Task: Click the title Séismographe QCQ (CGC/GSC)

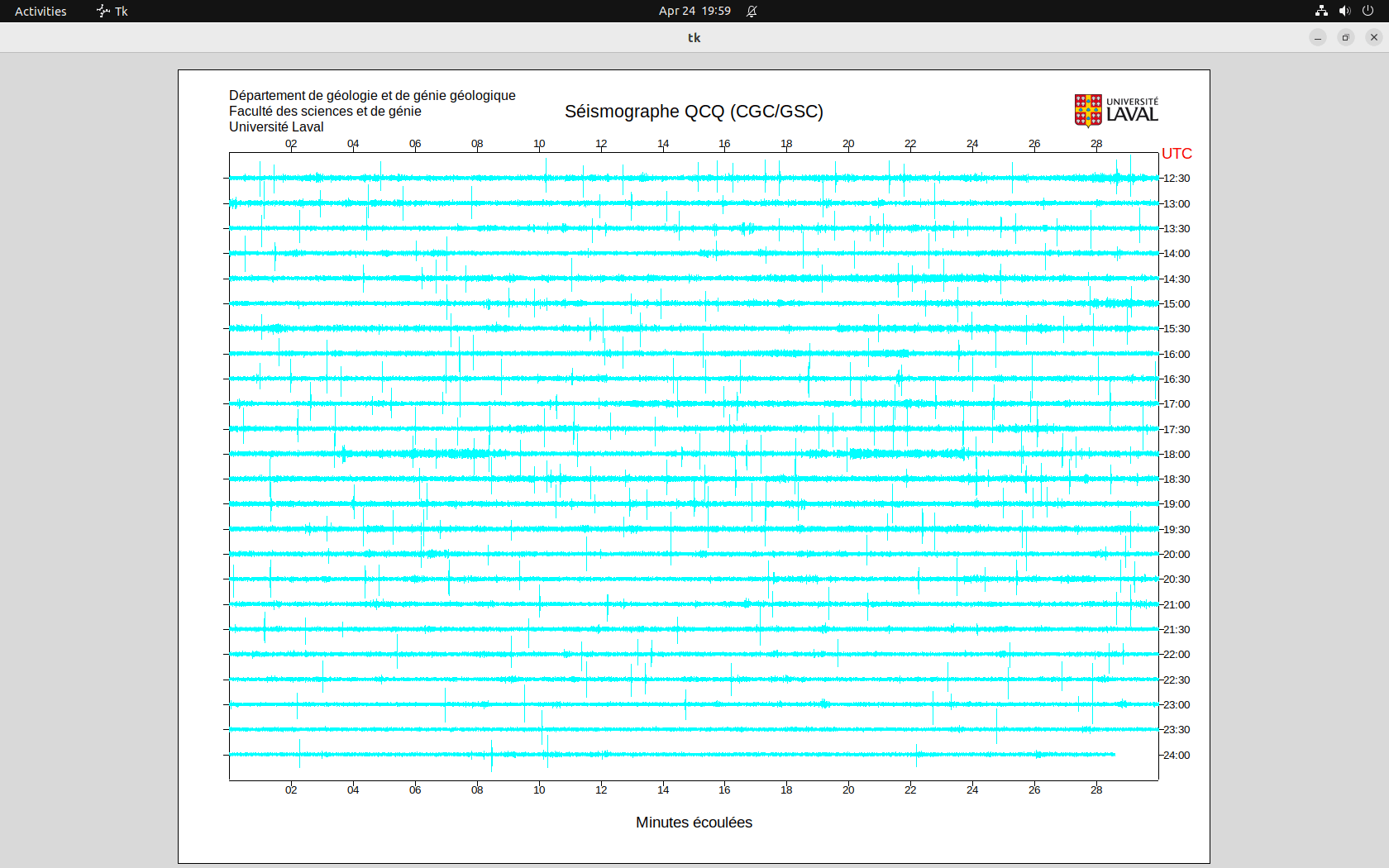Action: coord(694,112)
